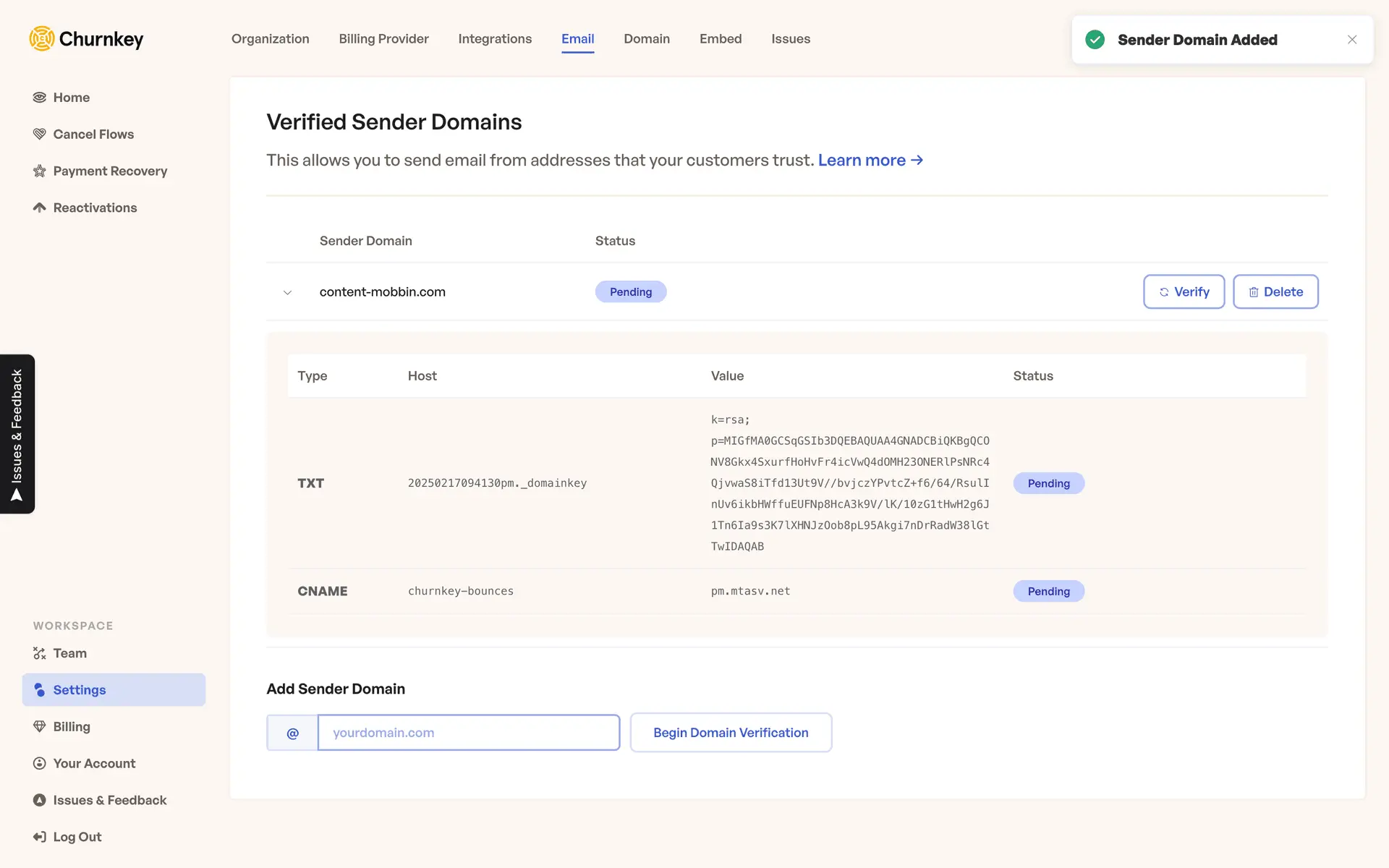Click the Churnkey logo icon

pos(42,39)
